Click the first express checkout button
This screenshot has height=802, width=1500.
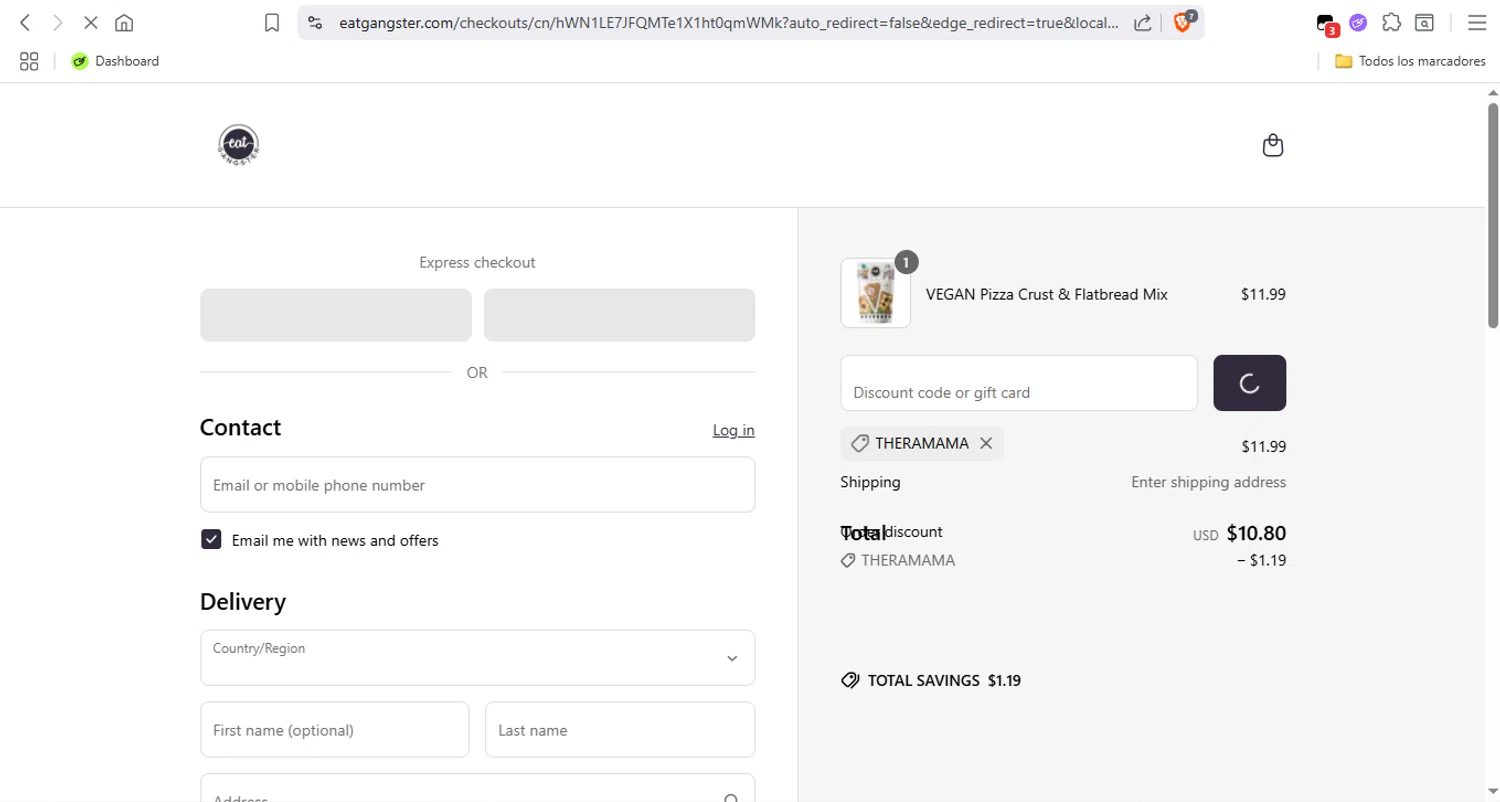pos(336,315)
